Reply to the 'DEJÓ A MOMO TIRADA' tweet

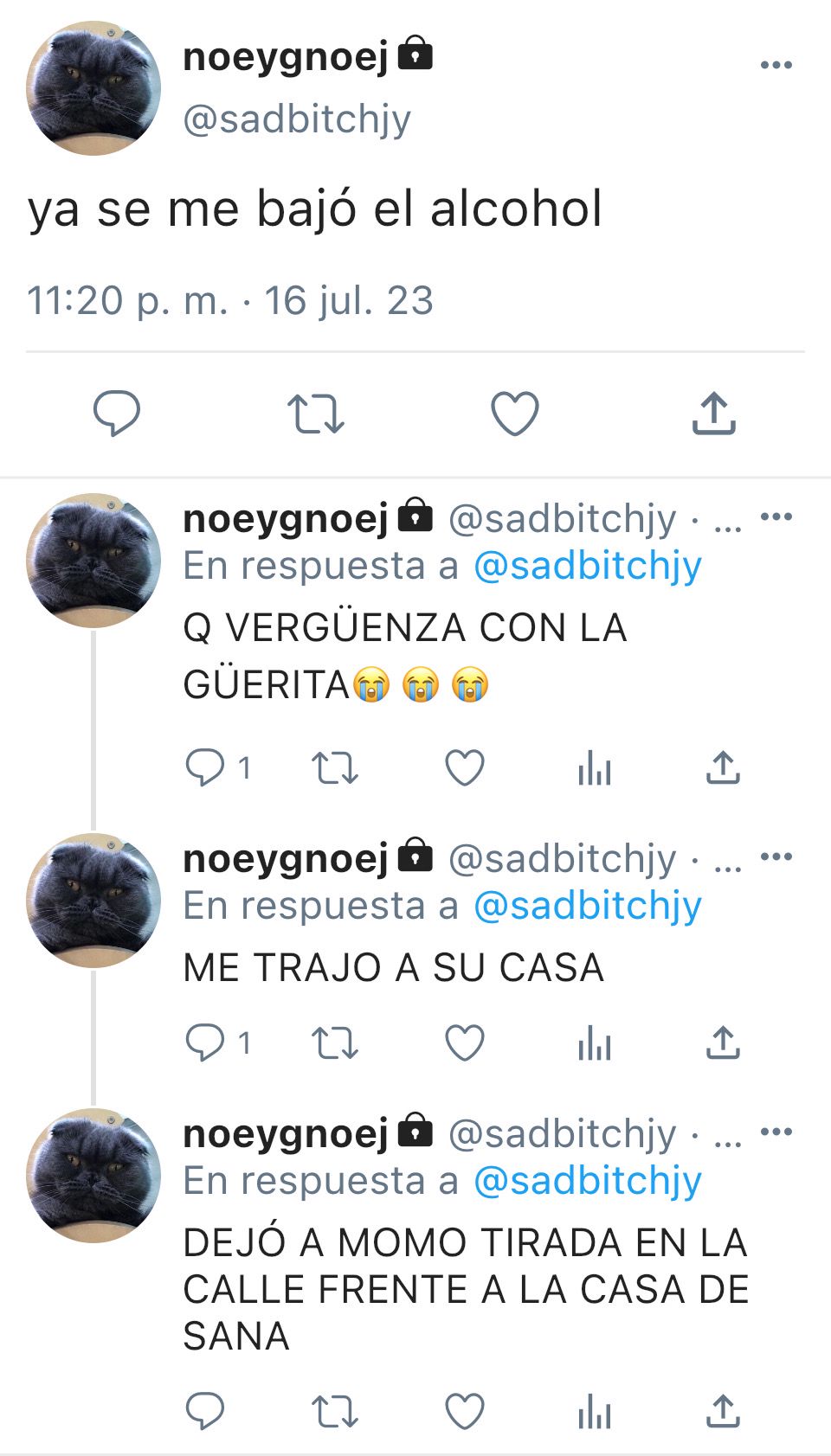coord(205,1410)
